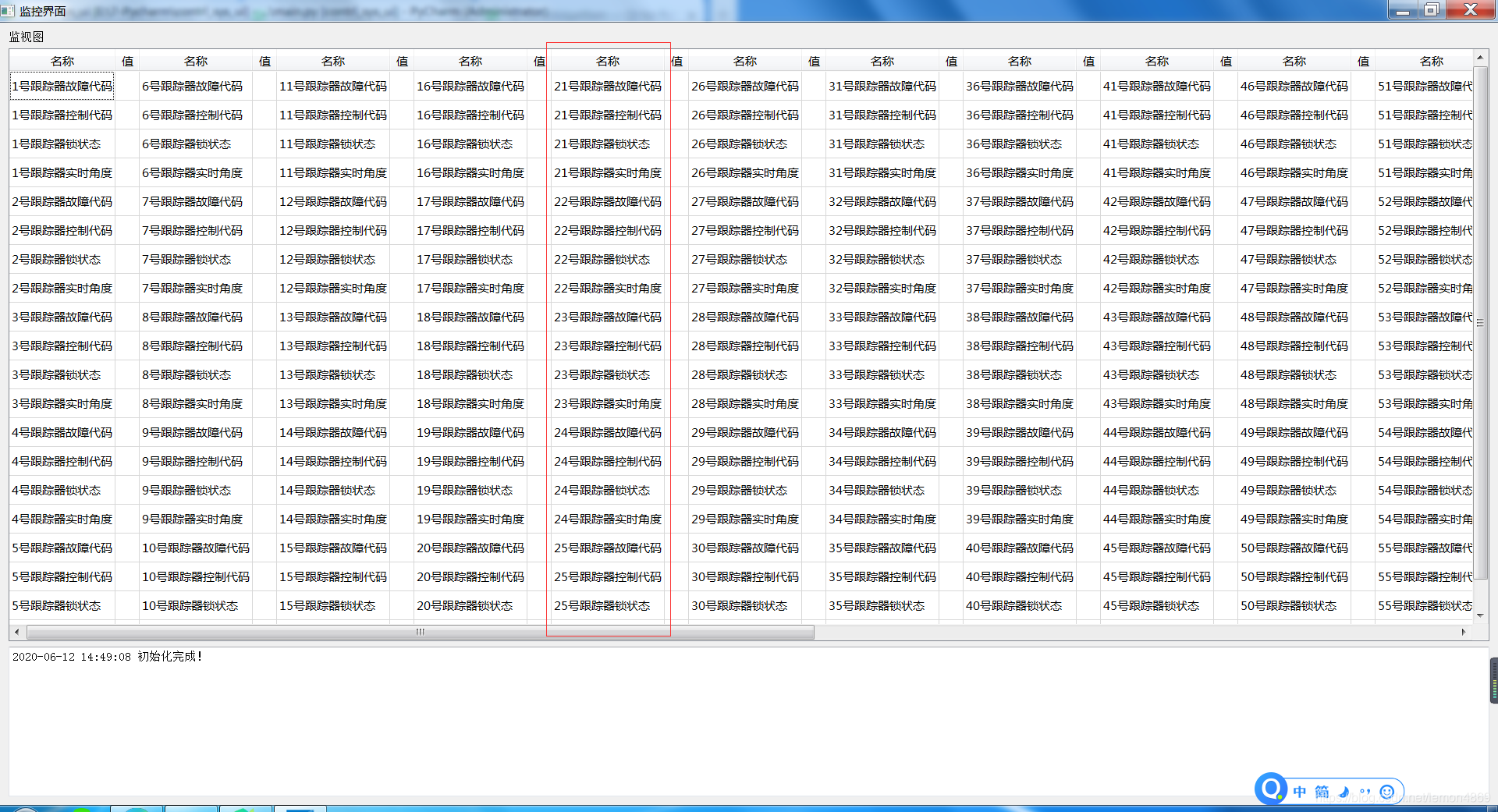The width and height of the screenshot is (1498, 812).
Task: Select cell 20号跟踪器锁状态
Action: pos(470,606)
